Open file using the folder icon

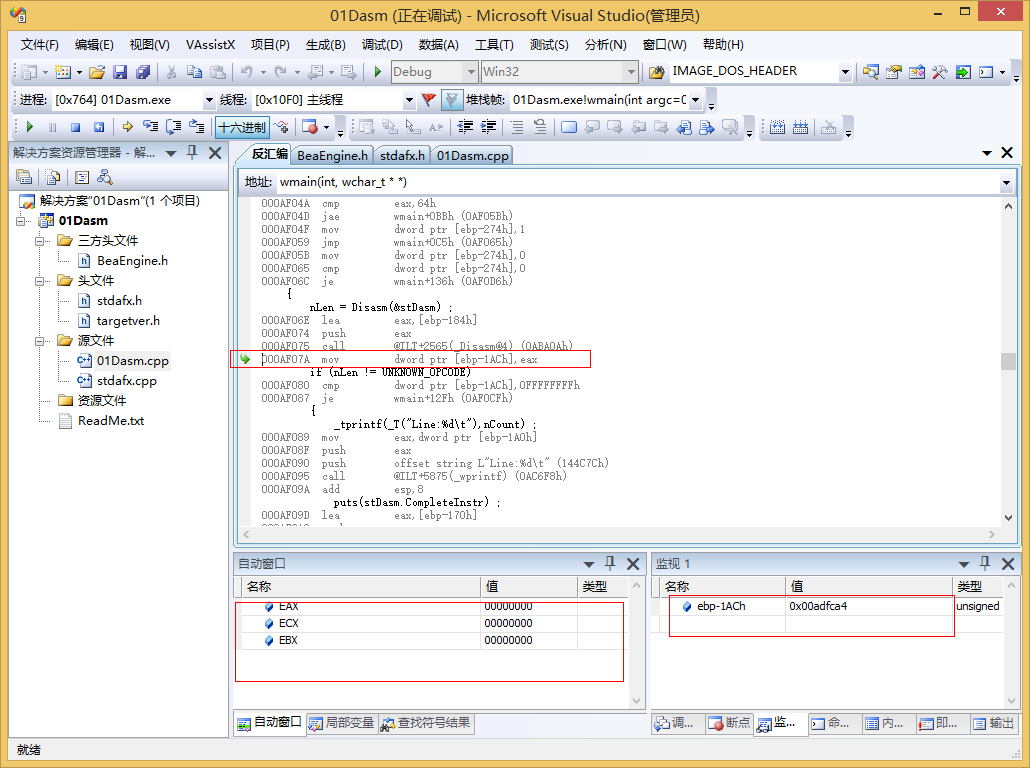(x=97, y=72)
